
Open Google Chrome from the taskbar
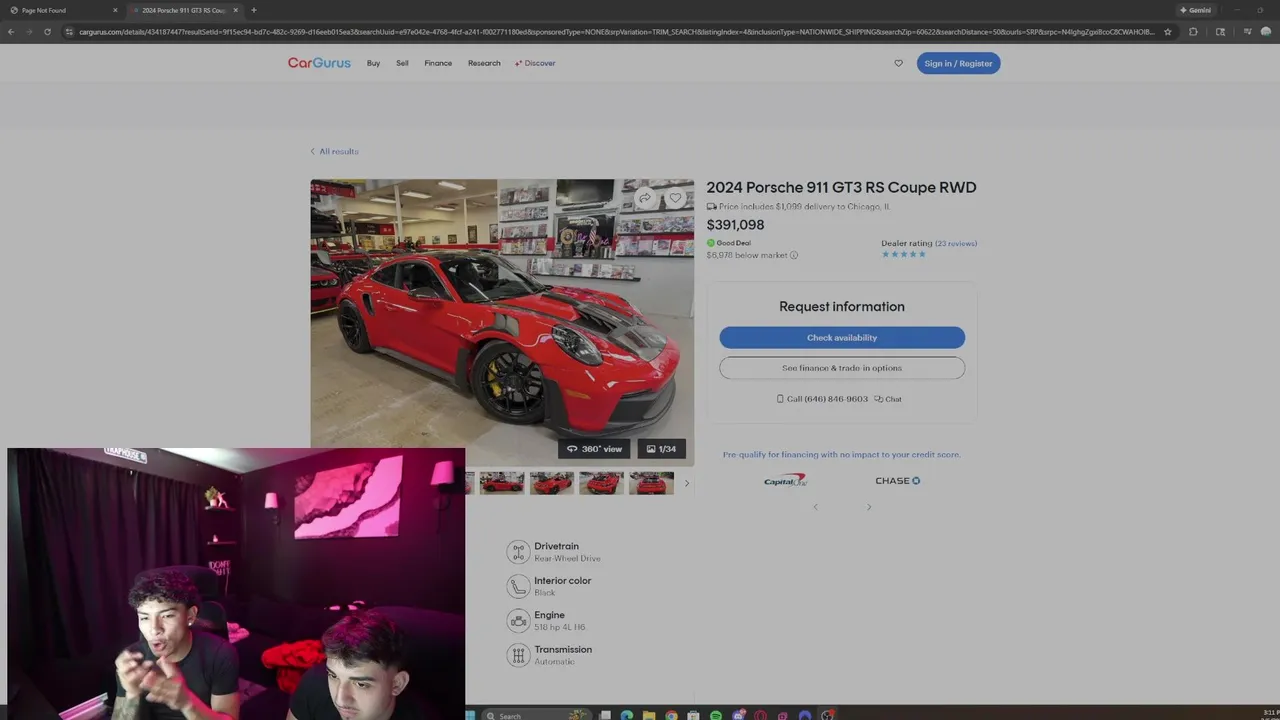click(x=671, y=715)
